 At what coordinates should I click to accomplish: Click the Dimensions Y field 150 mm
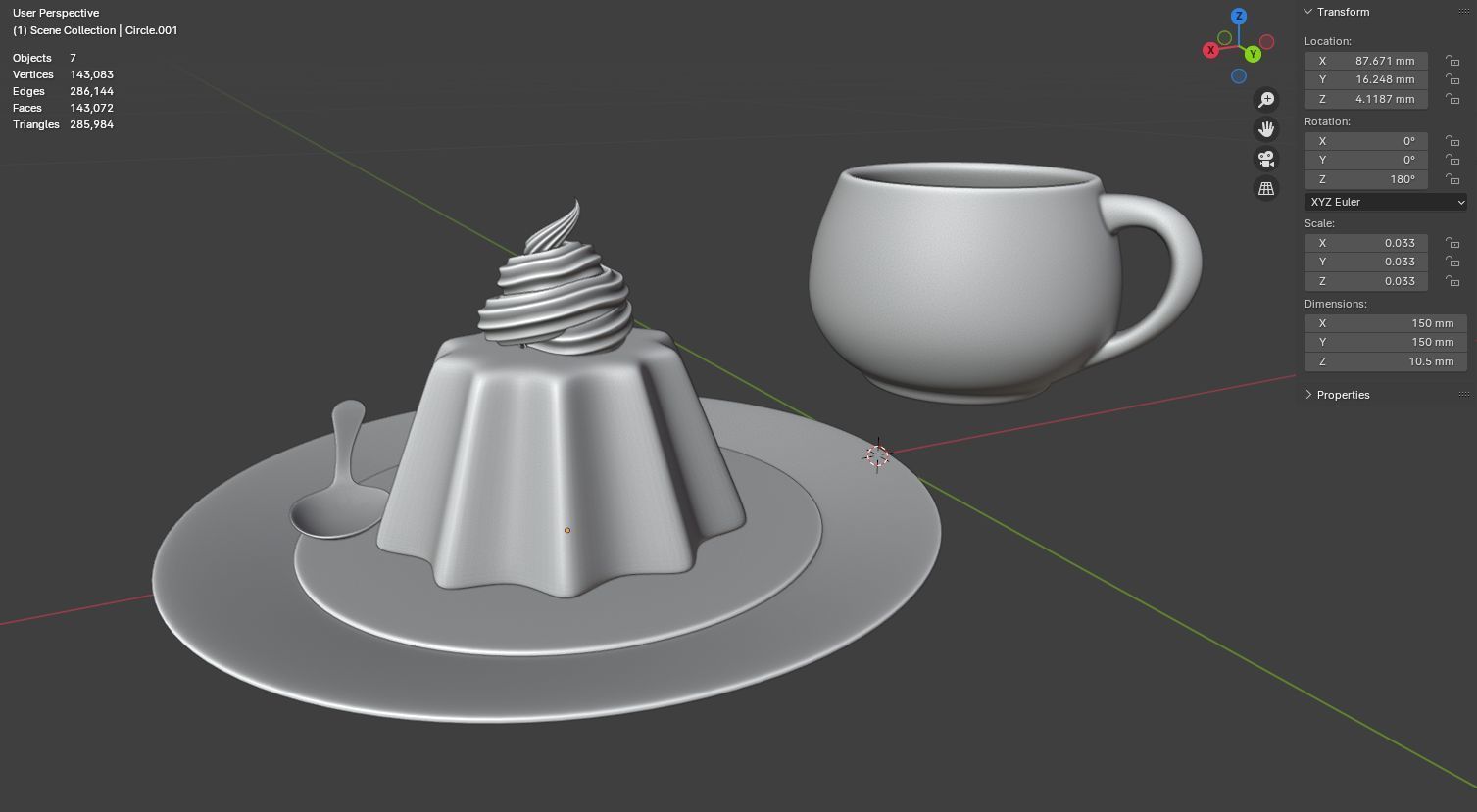(x=1386, y=342)
